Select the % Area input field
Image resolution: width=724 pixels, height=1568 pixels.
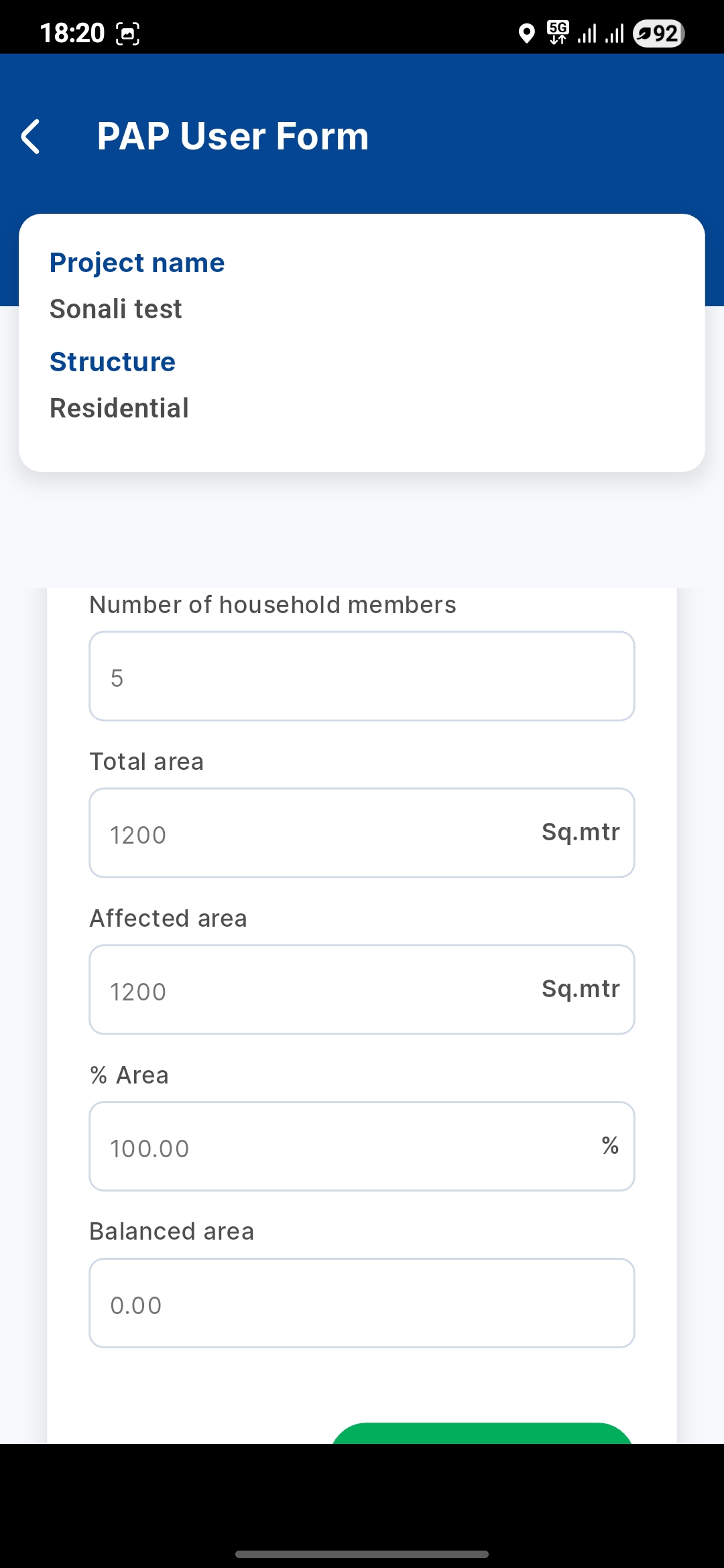[335, 1147]
